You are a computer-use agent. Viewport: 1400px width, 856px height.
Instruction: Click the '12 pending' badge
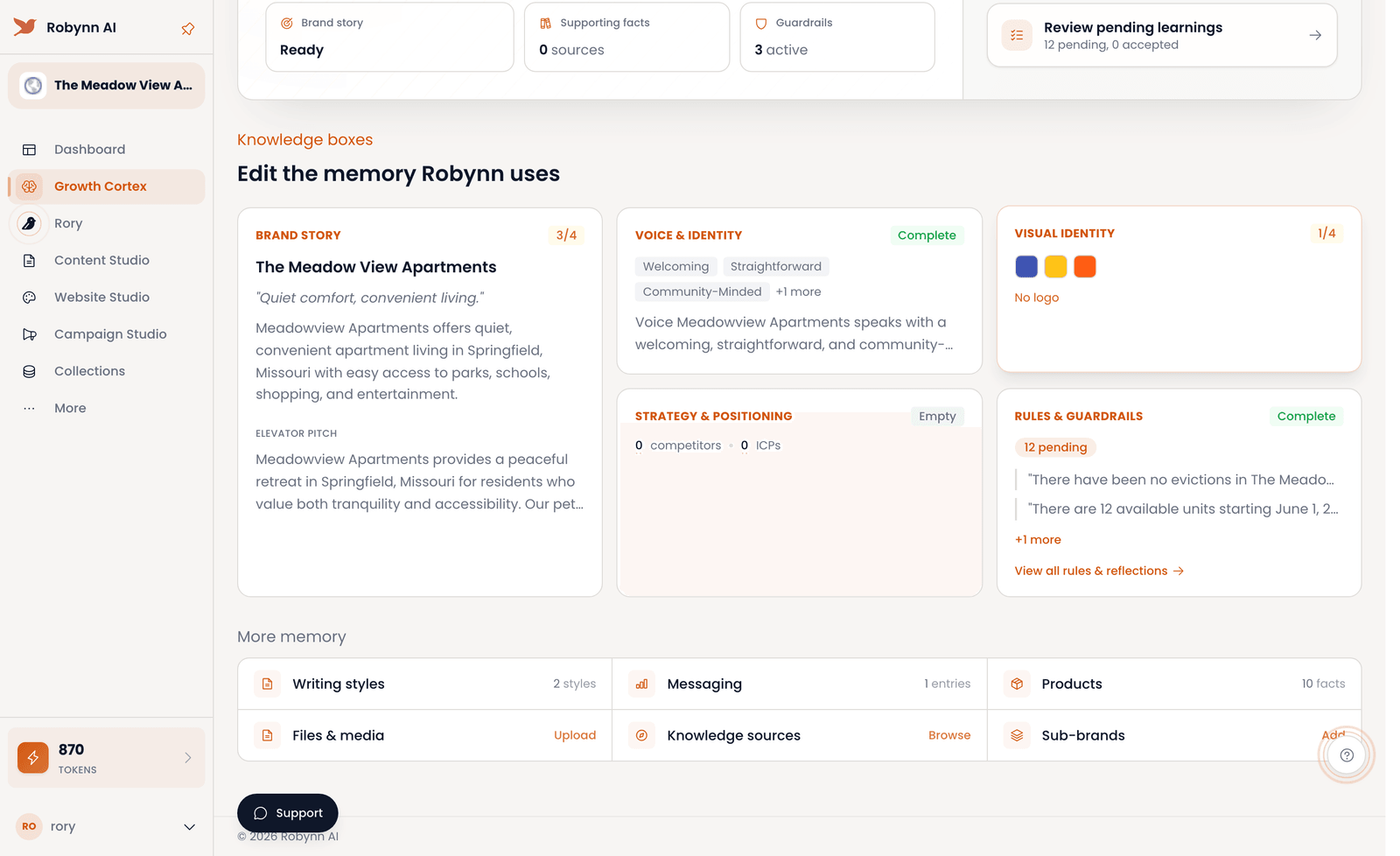[1055, 447]
